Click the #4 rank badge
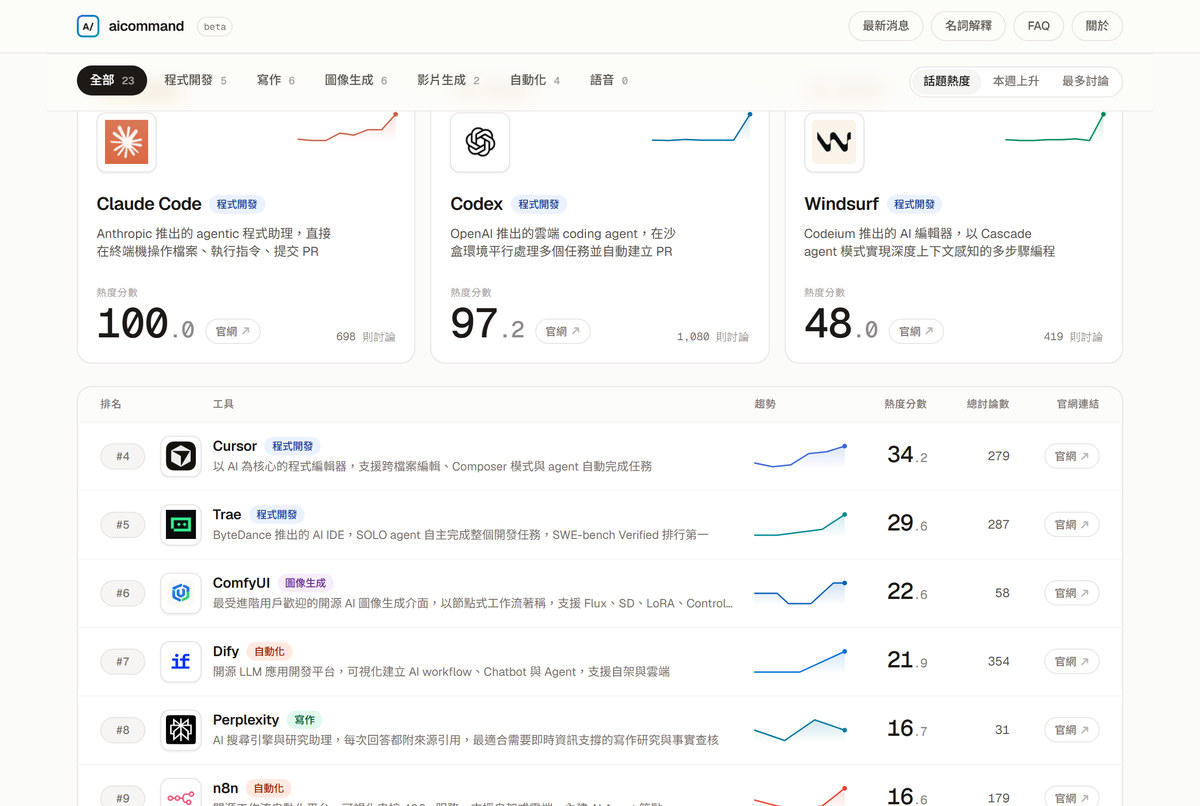The image size is (1200, 806). pyautogui.click(x=123, y=456)
